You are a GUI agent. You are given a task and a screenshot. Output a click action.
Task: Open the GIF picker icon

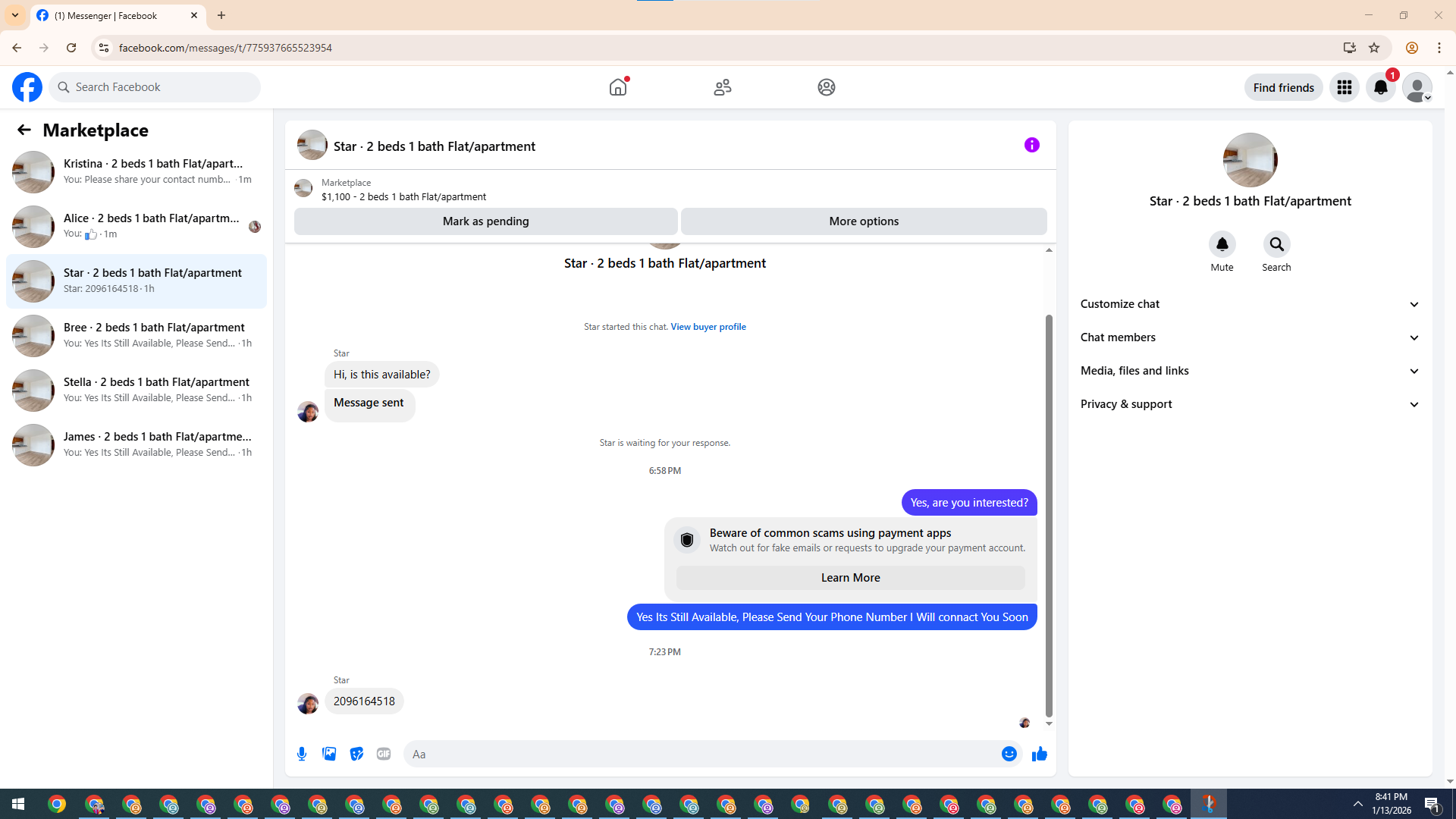point(384,754)
